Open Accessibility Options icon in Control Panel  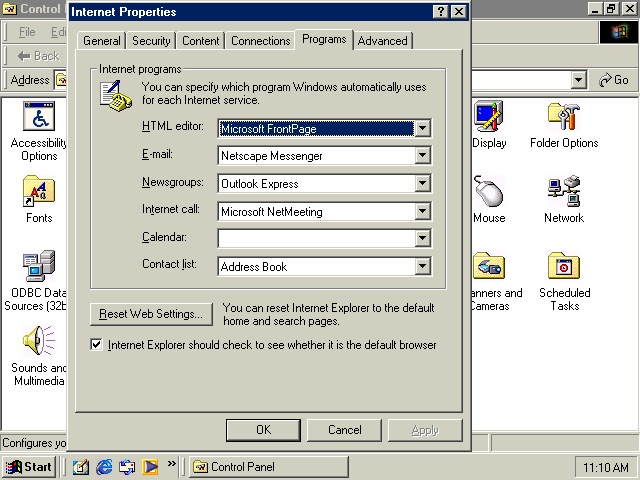coord(39,116)
